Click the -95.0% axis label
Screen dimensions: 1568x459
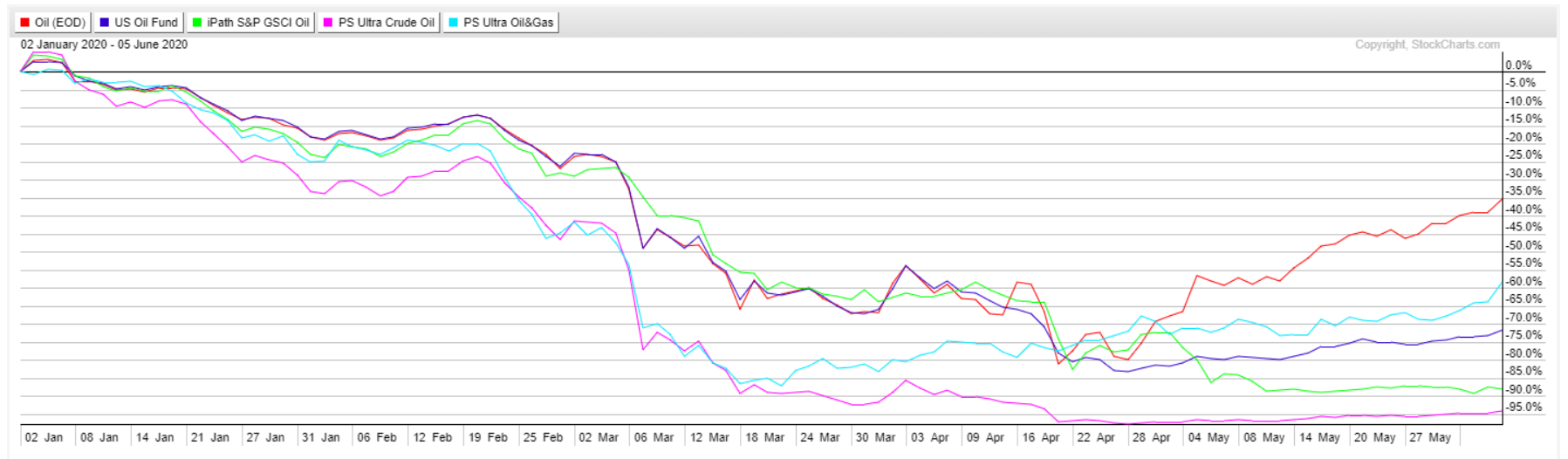(1523, 408)
